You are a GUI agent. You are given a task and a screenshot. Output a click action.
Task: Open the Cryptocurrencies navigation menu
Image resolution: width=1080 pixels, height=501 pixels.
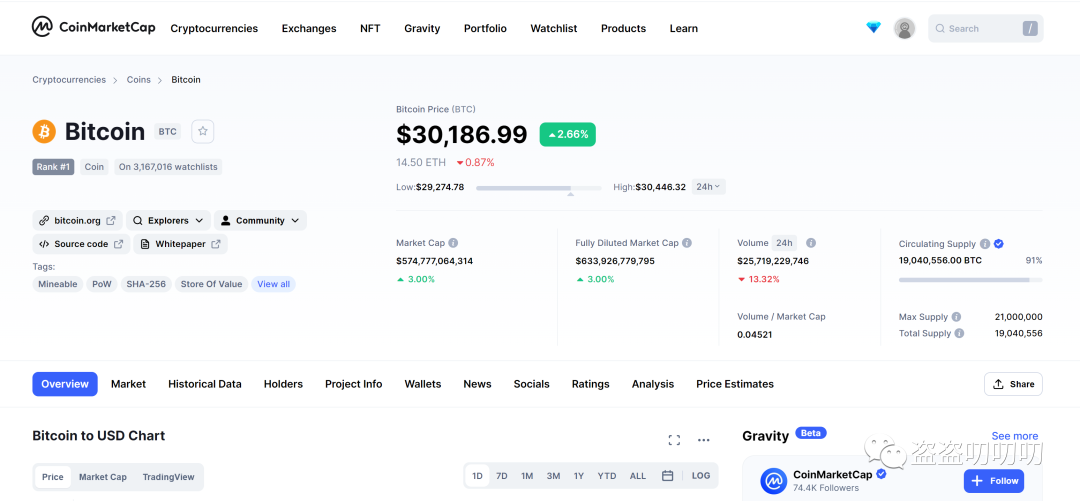(x=214, y=28)
